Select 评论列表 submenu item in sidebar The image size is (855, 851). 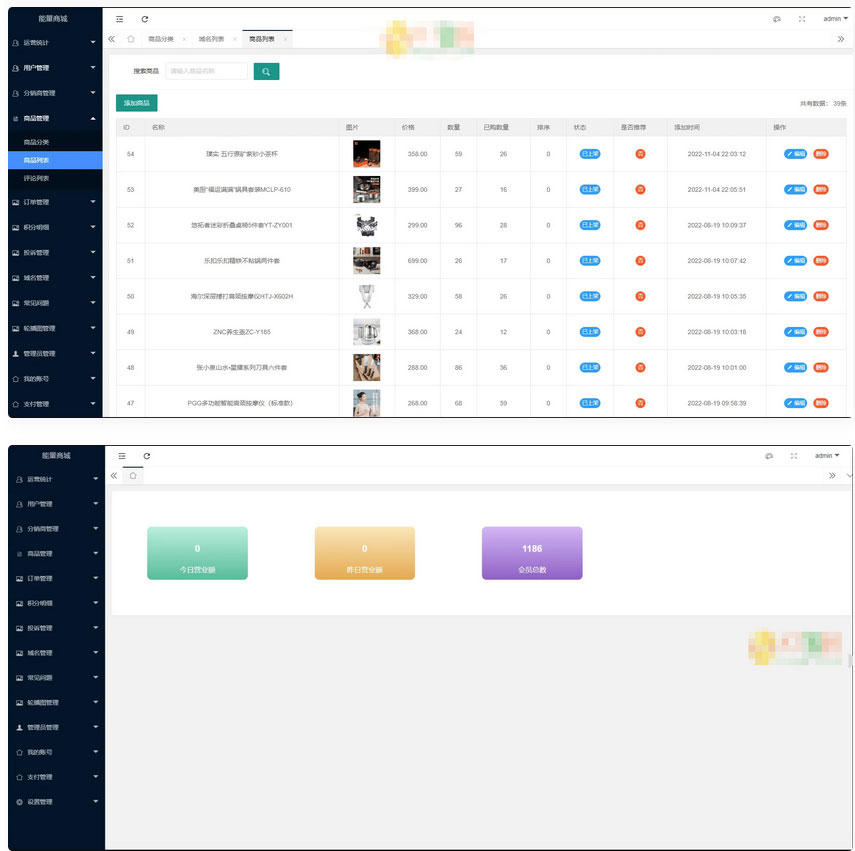click(55, 178)
